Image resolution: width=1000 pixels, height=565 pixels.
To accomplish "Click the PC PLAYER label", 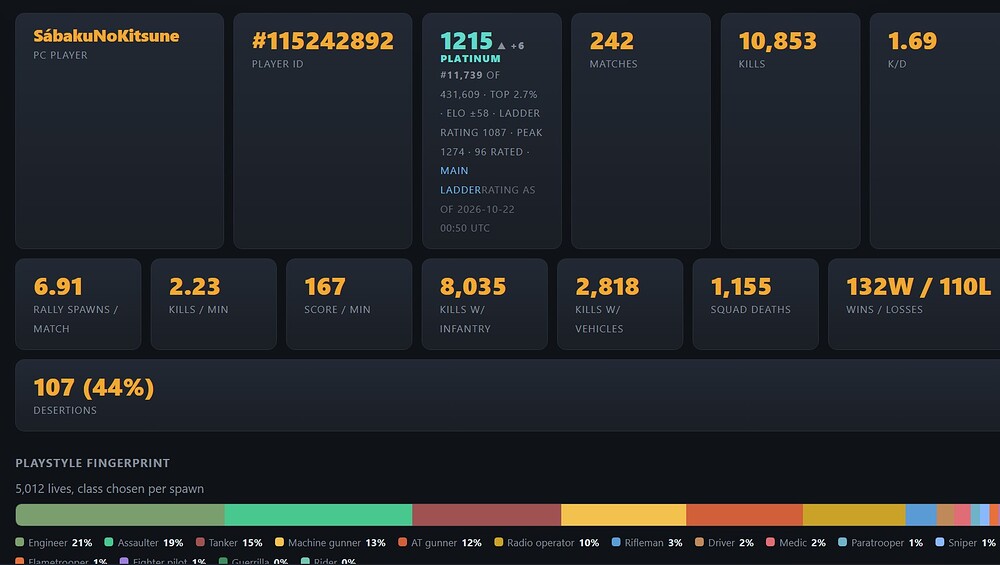I will click(x=61, y=55).
